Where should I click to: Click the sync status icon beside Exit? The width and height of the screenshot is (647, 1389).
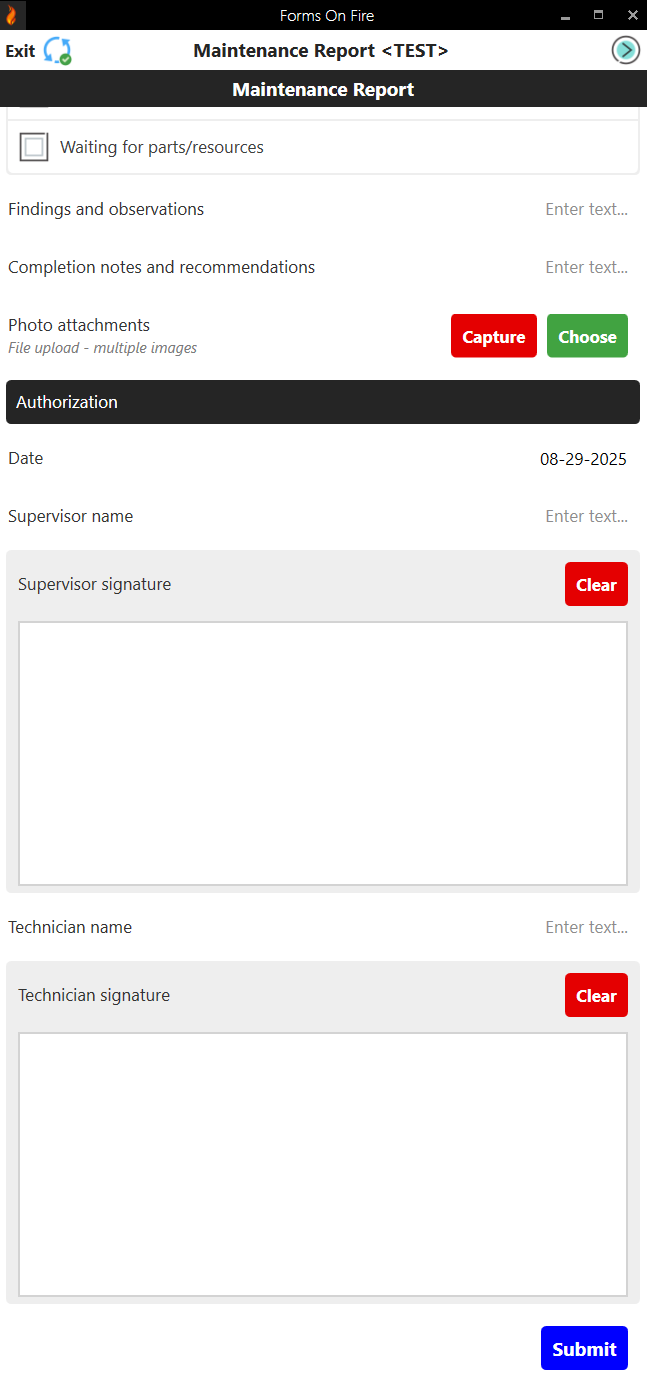tap(57, 50)
